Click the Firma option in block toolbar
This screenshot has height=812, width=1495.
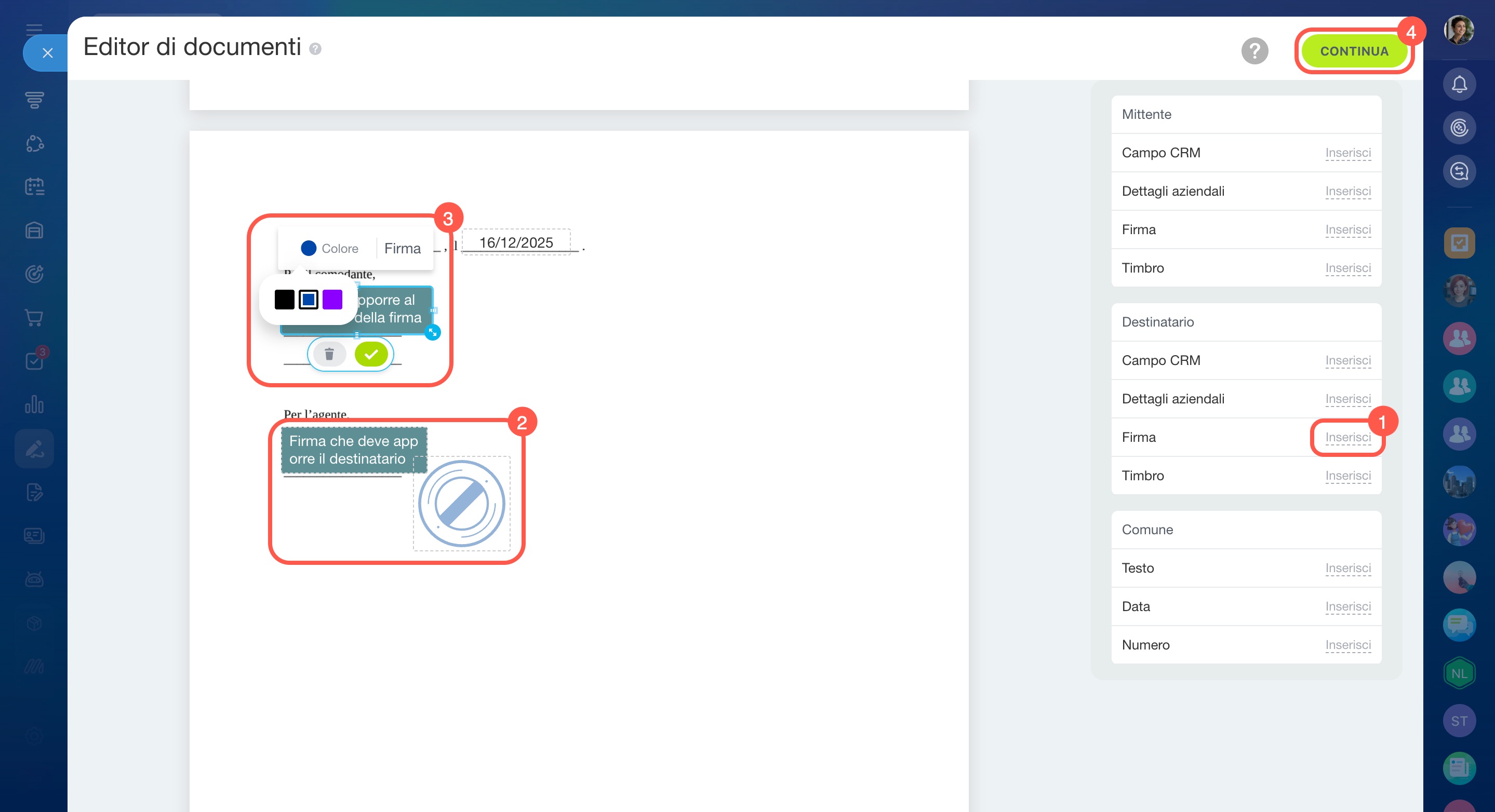(x=402, y=248)
